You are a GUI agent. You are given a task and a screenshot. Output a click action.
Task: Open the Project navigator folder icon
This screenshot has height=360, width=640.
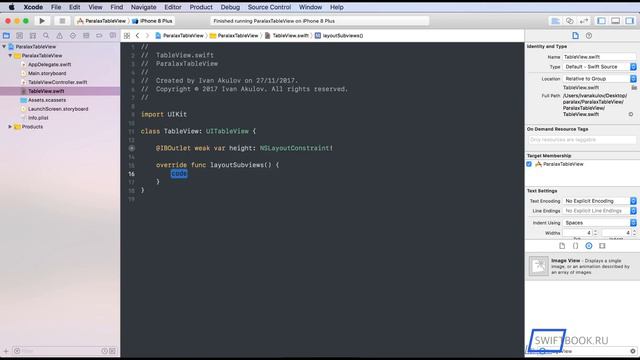click(6, 36)
